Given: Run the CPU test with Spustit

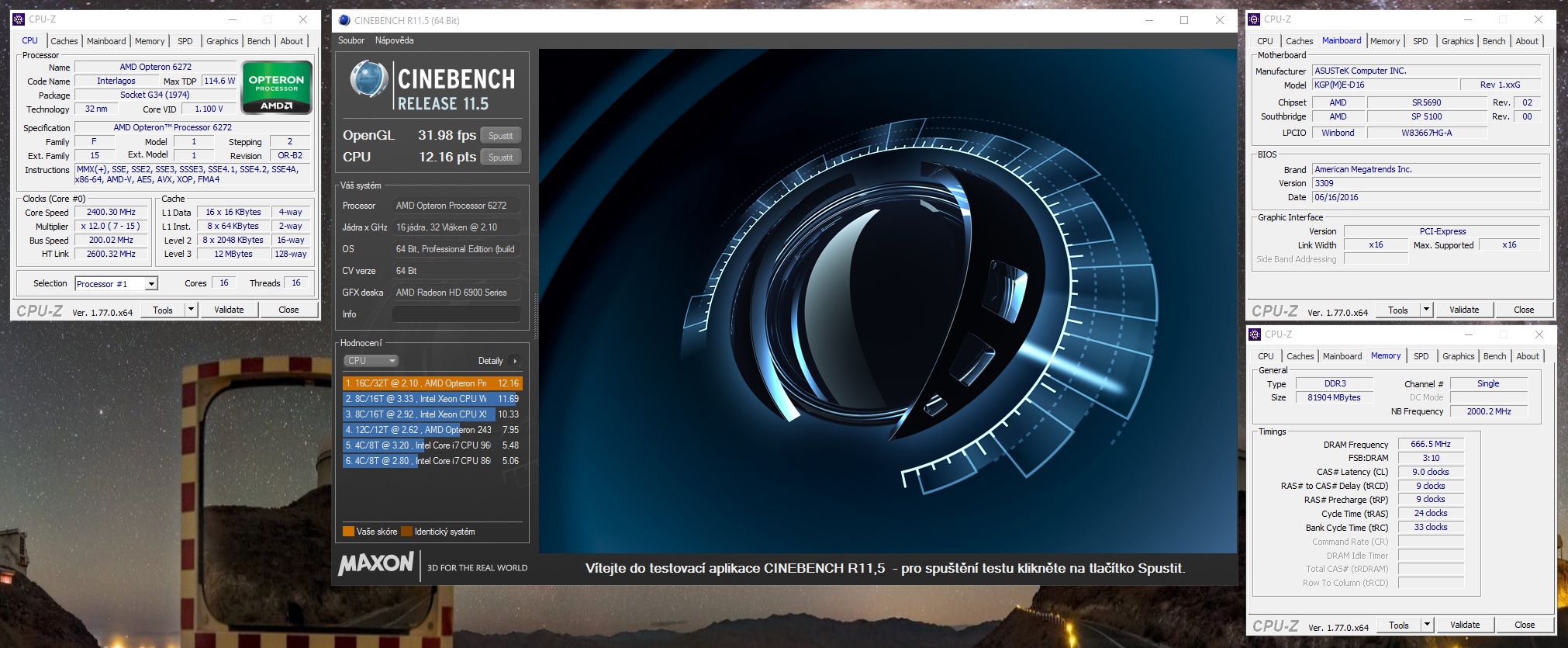Looking at the screenshot, I should [500, 157].
